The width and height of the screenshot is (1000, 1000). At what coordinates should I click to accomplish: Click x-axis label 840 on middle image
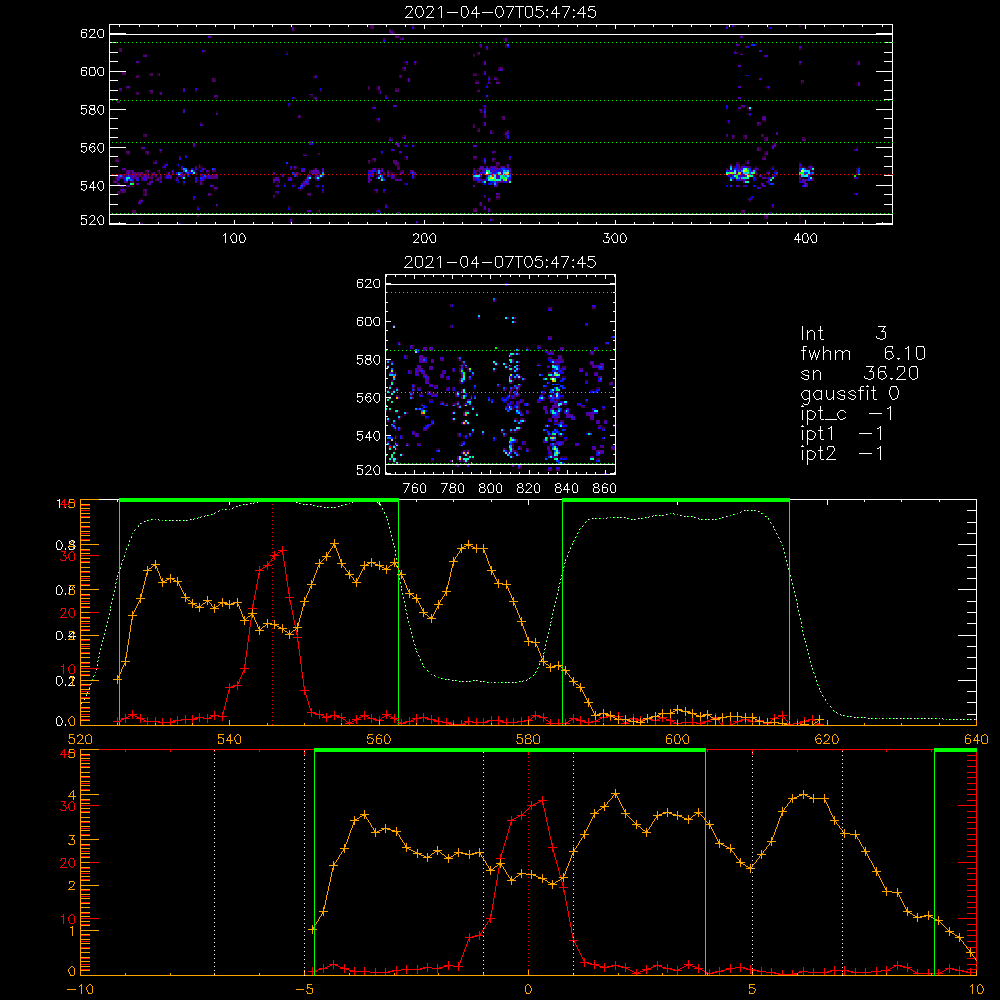point(566,489)
